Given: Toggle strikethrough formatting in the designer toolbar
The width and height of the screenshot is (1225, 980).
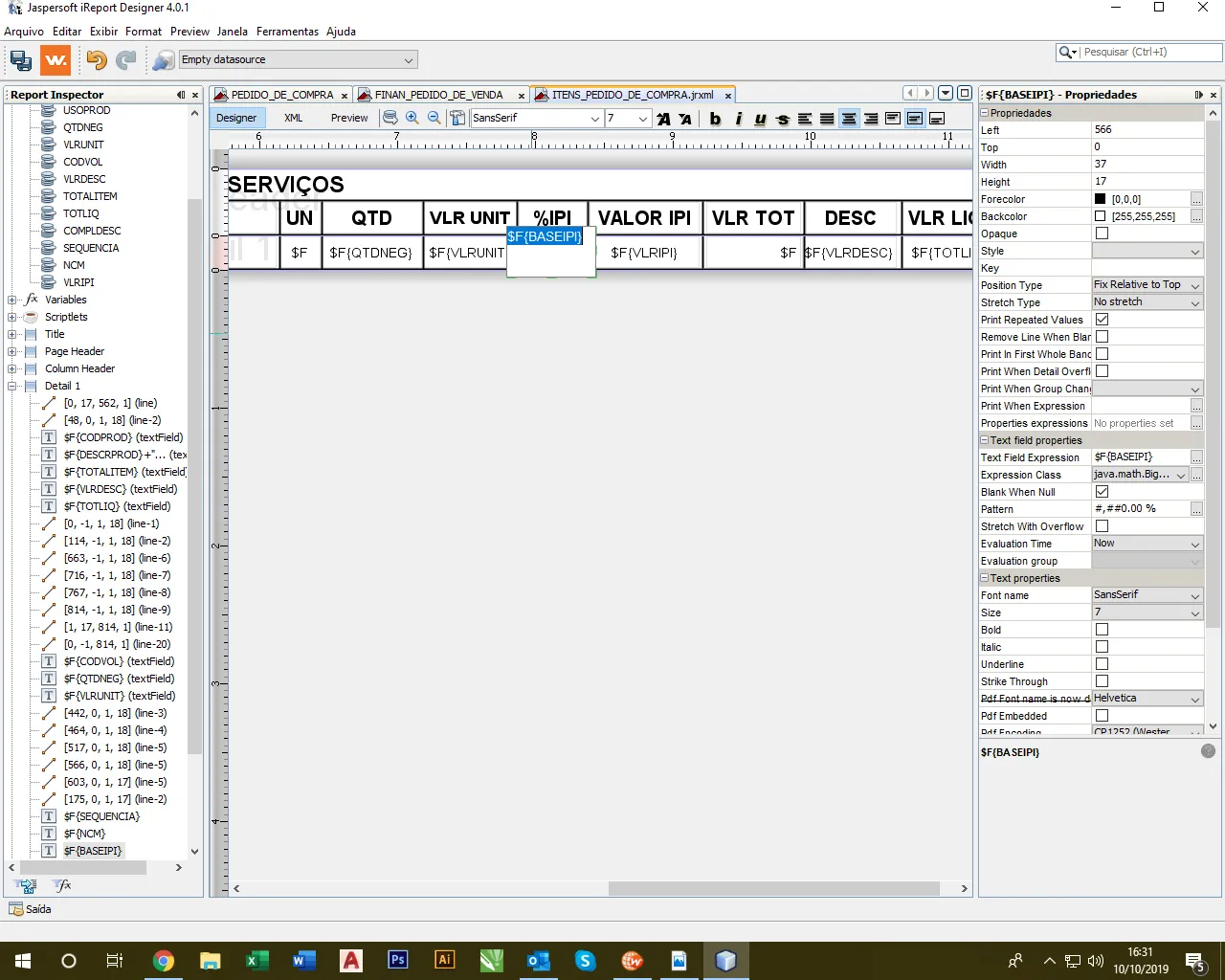Looking at the screenshot, I should pos(783,119).
